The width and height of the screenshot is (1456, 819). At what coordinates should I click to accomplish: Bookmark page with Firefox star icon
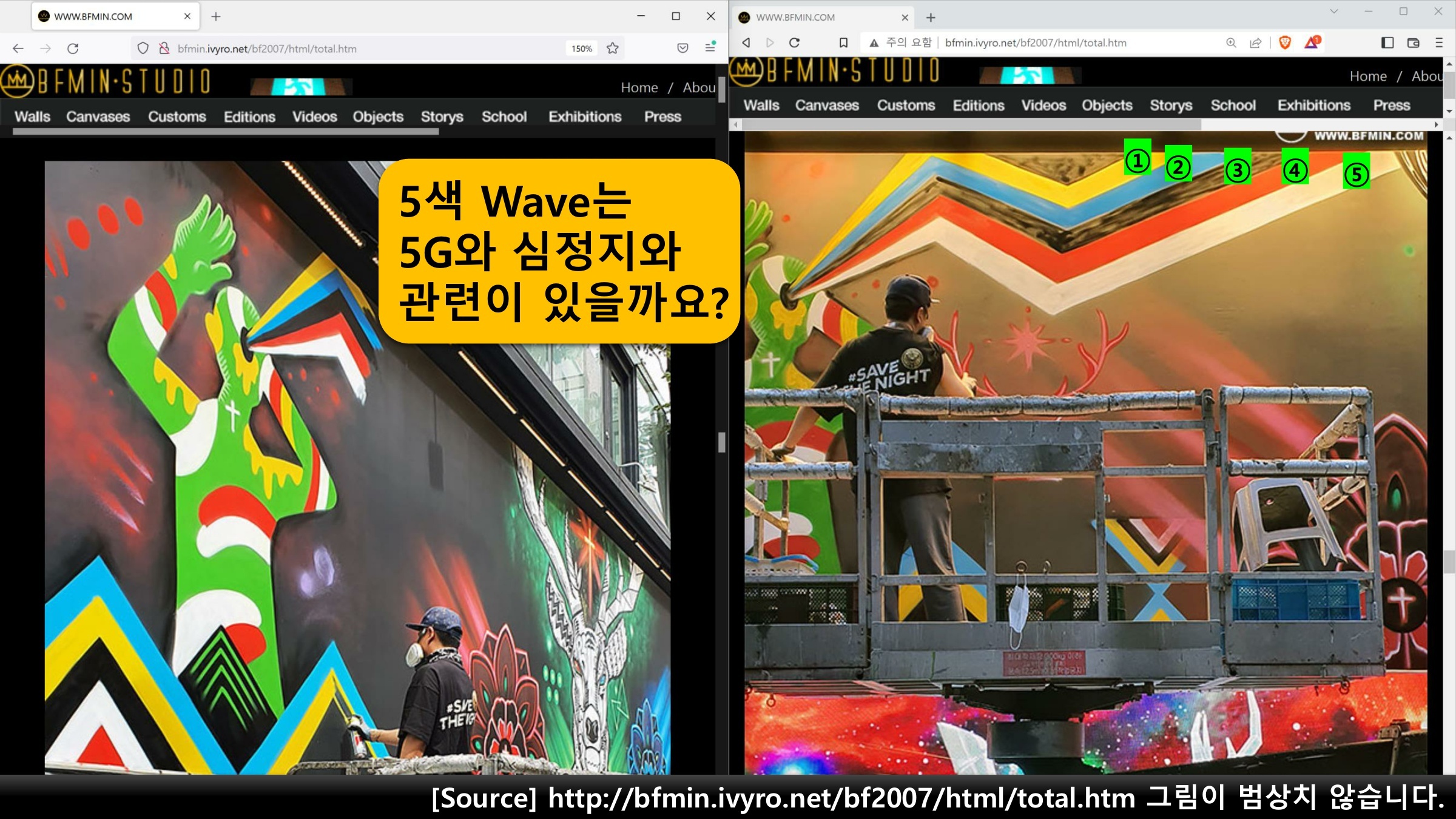pyautogui.click(x=613, y=49)
